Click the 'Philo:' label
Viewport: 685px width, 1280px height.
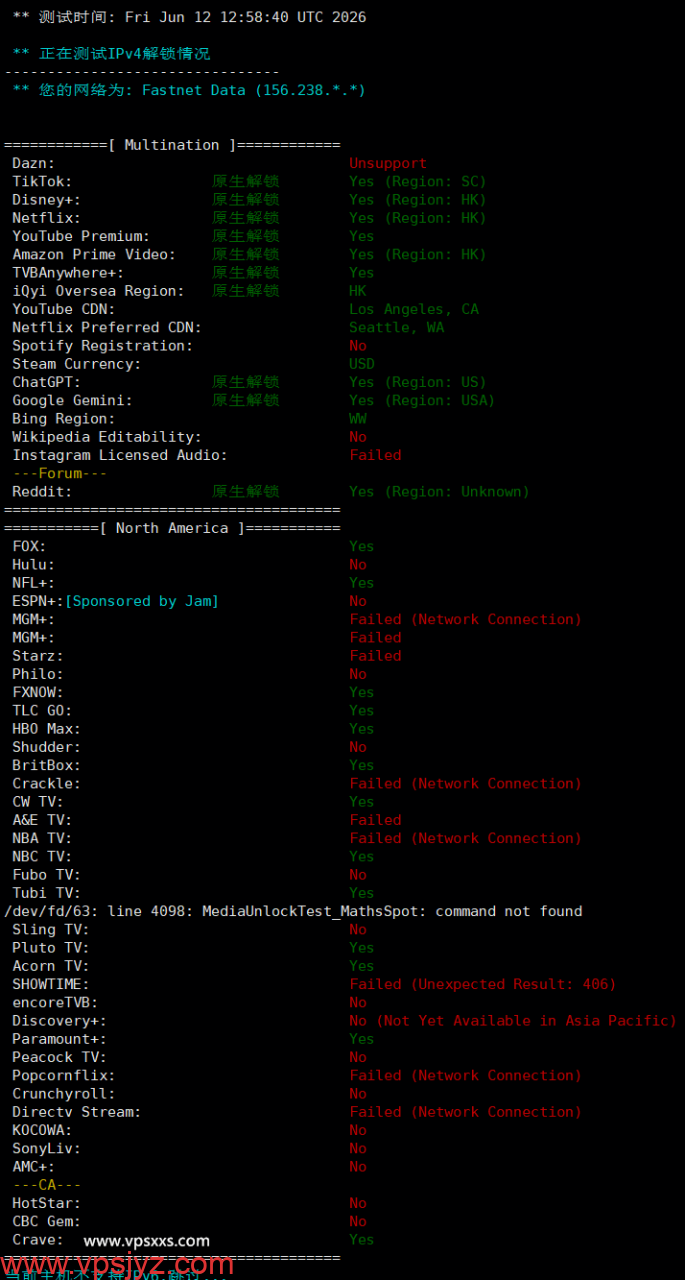tap(38, 674)
